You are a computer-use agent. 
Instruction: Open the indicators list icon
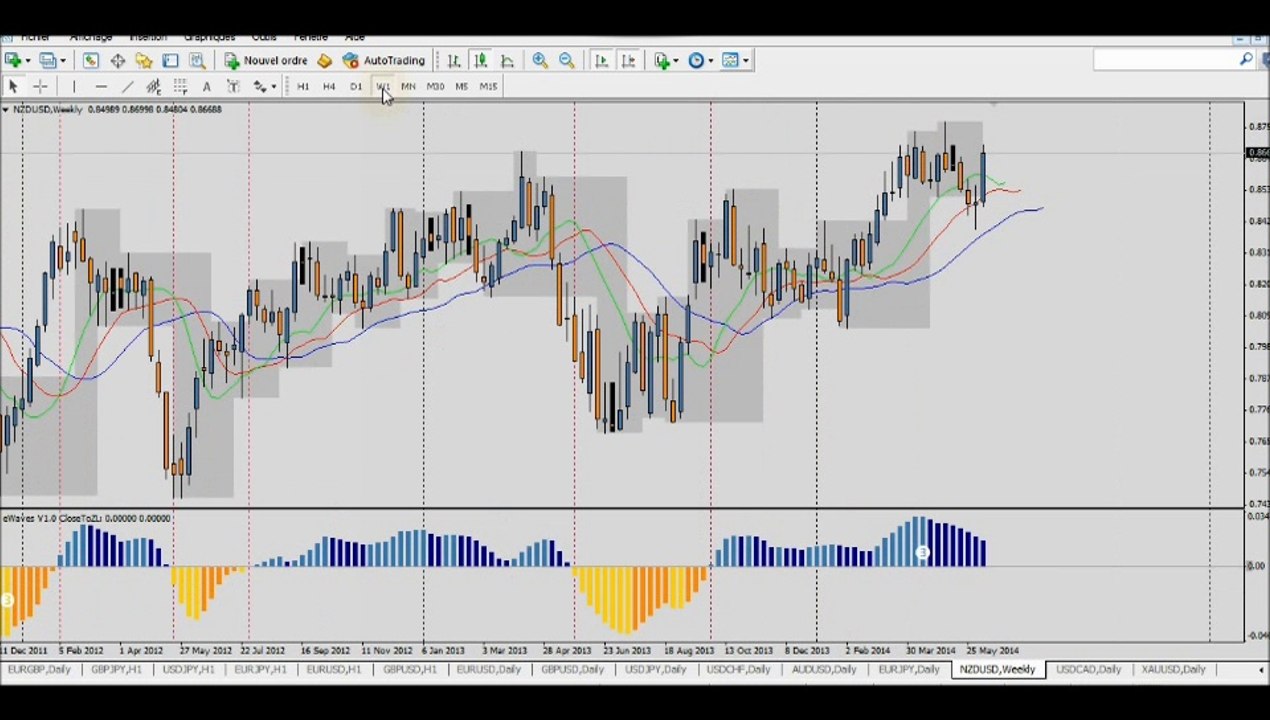click(661, 61)
